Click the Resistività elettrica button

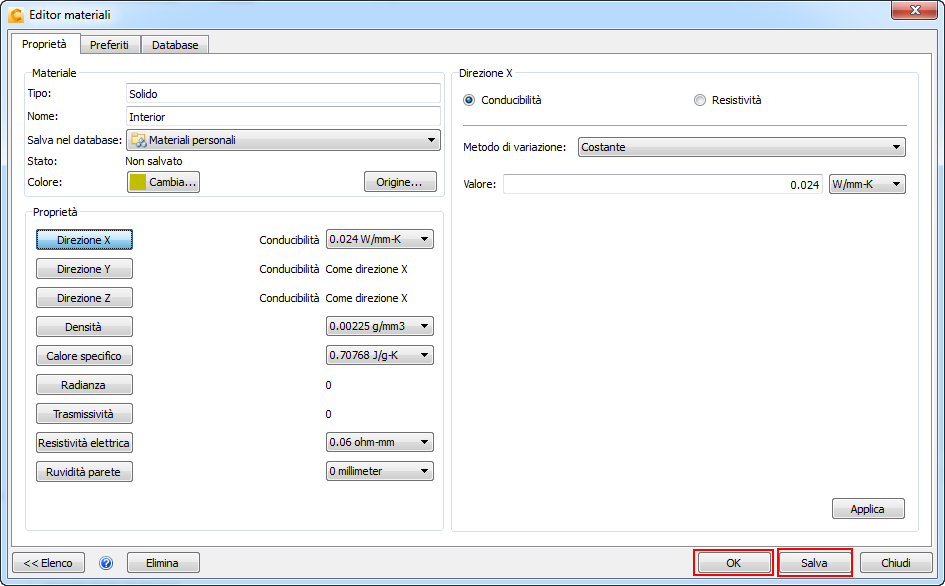tap(84, 443)
